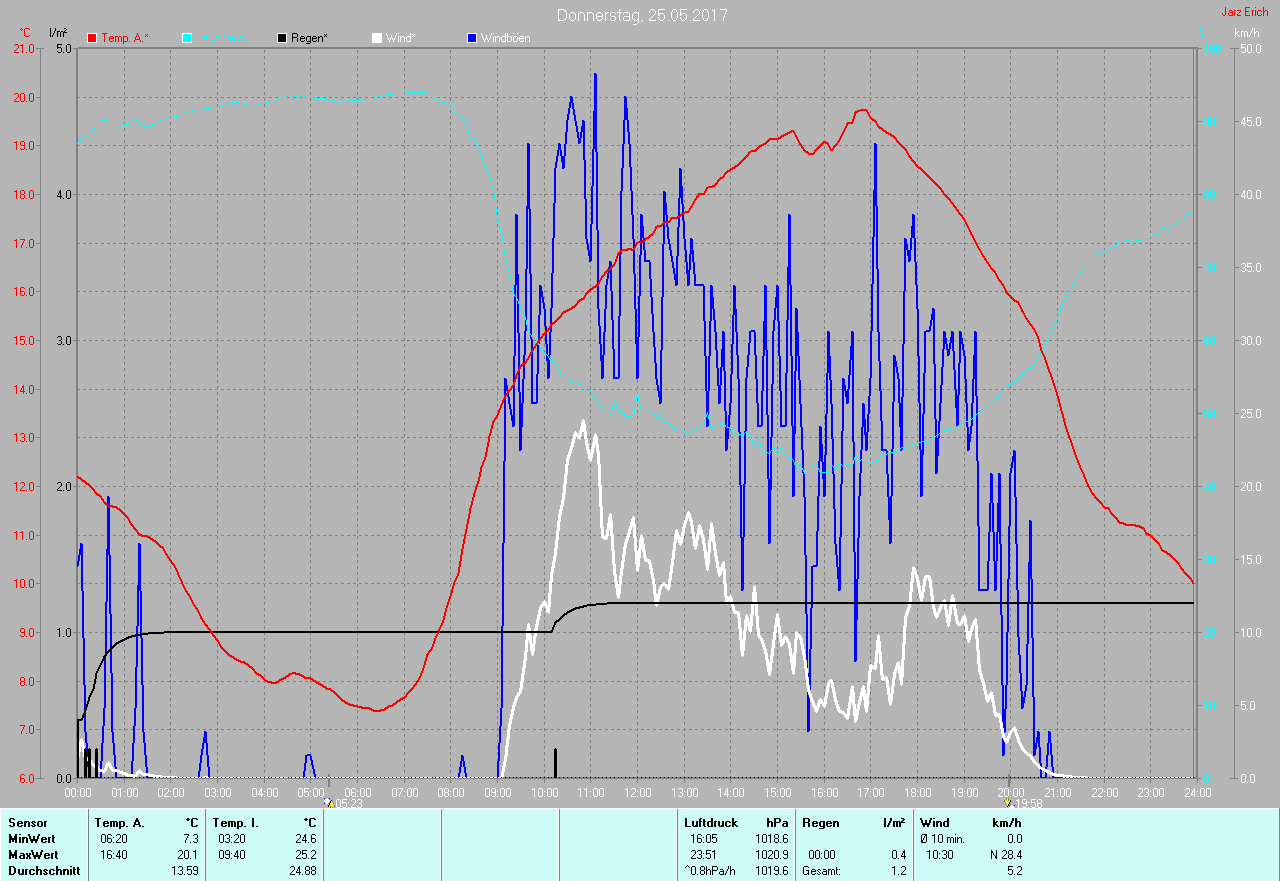This screenshot has height=881, width=1280.
Task: Select the Temp. A. column header
Action: pos(119,823)
